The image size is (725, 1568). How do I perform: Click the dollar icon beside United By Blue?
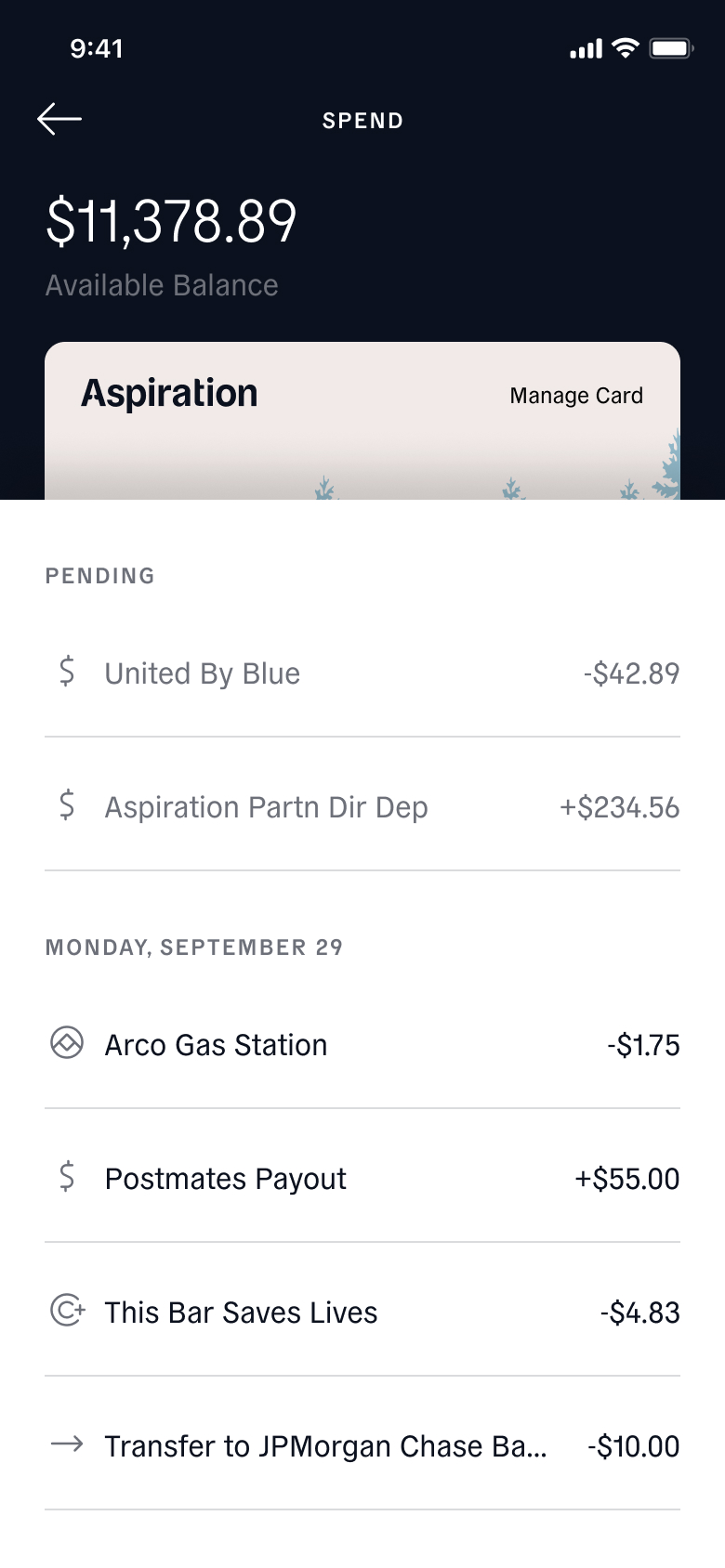67,671
